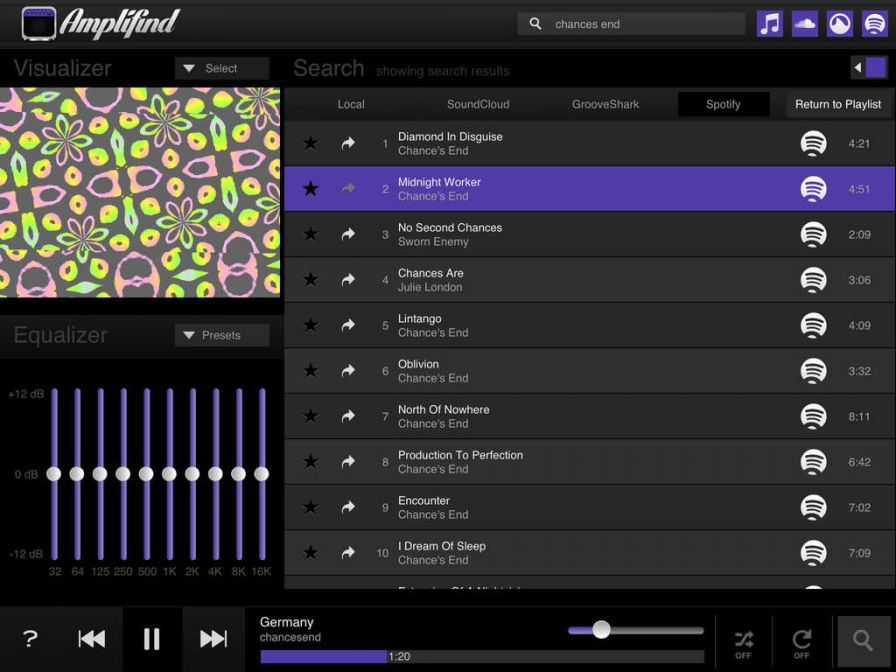Pause the current song

tap(152, 639)
